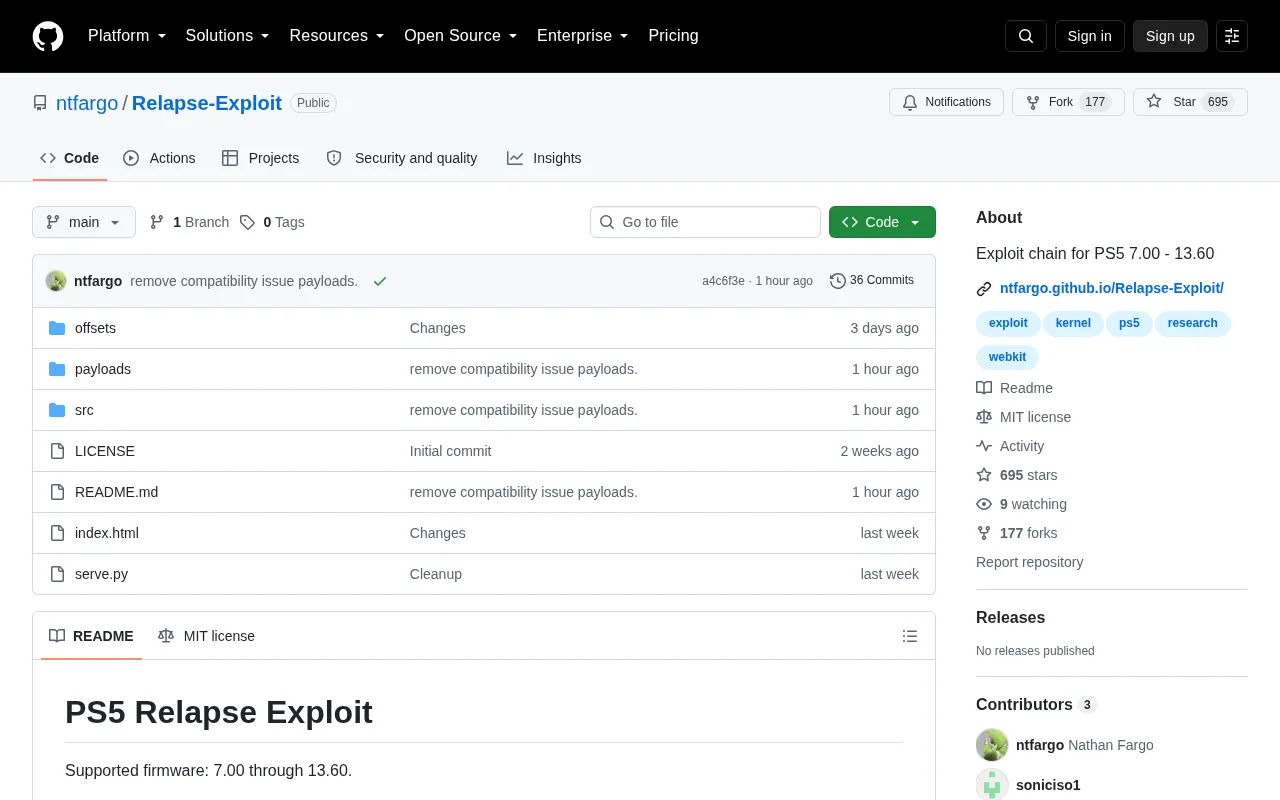Viewport: 1280px width, 800px height.
Task: View commit history clock icon
Action: (x=838, y=281)
